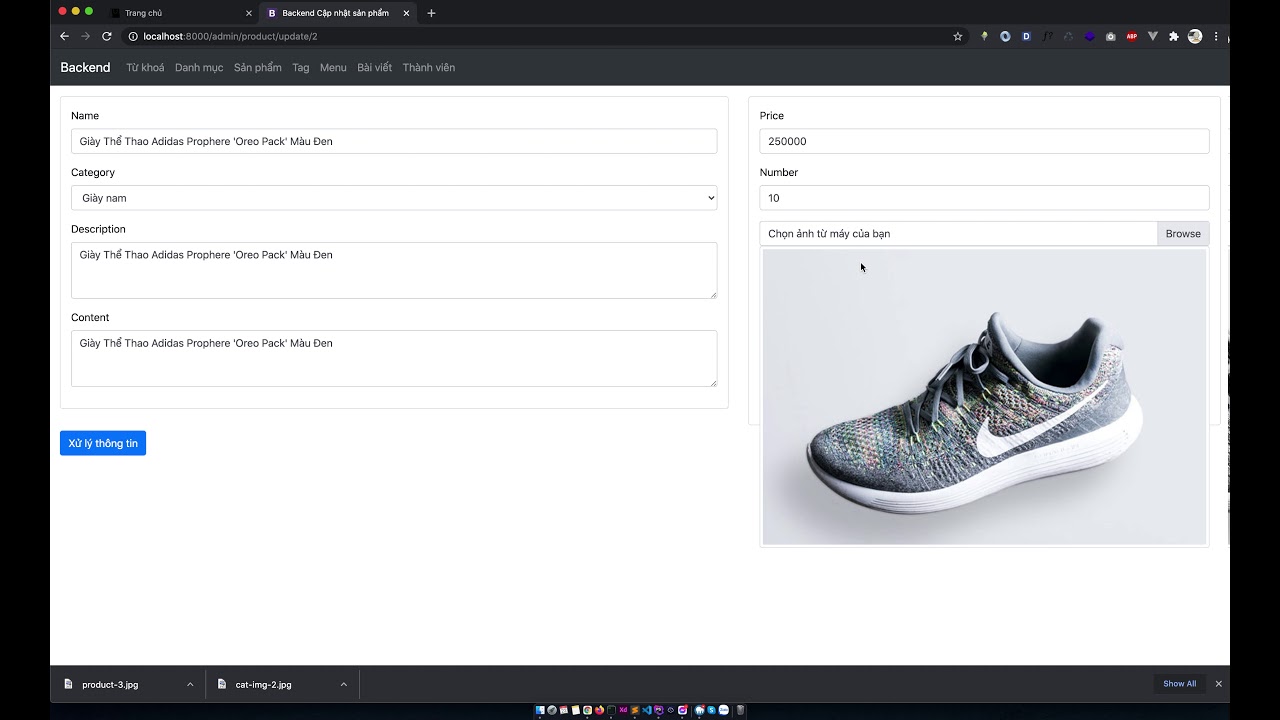Click the blue D extension icon
Viewport: 1280px width, 720px height.
click(1026, 36)
